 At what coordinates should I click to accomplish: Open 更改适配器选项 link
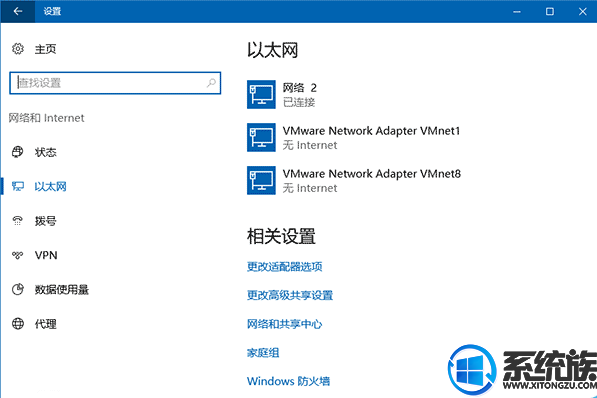[284, 267]
